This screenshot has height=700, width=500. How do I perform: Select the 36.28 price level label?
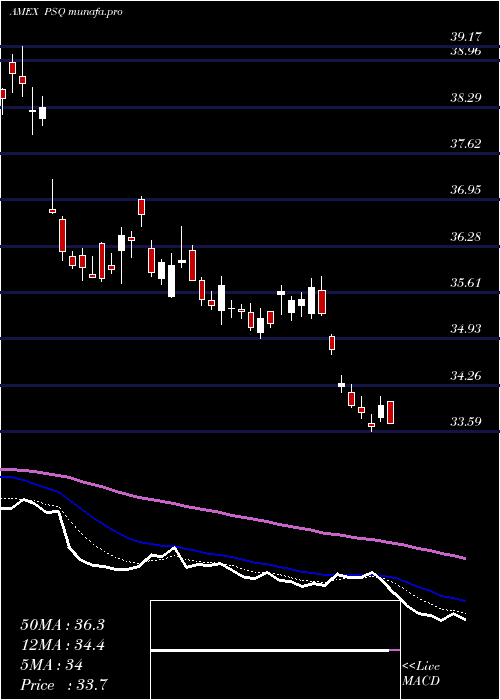pyautogui.click(x=466, y=236)
